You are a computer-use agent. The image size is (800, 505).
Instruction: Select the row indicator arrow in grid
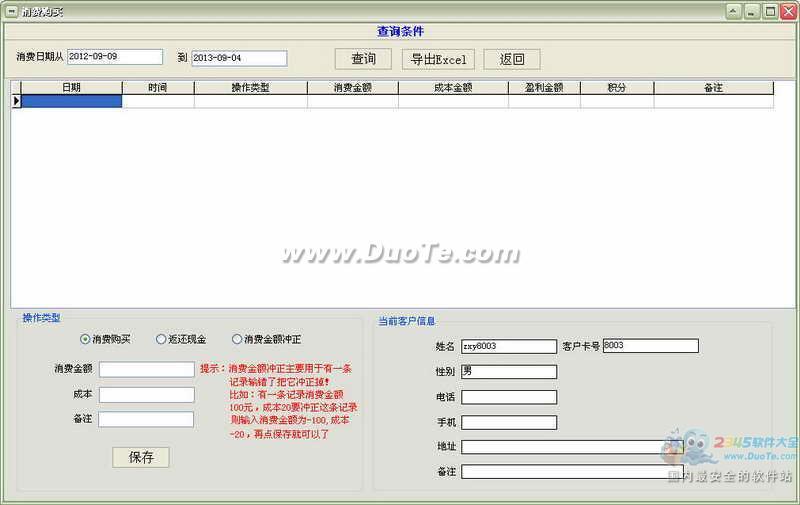15,101
